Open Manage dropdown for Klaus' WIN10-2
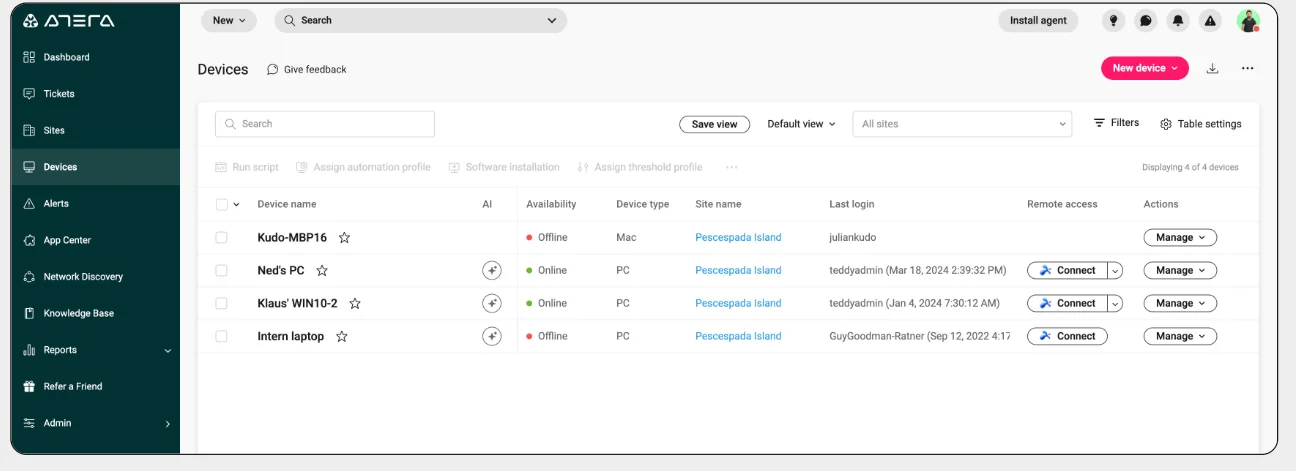The width and height of the screenshot is (1296, 471). (1180, 304)
